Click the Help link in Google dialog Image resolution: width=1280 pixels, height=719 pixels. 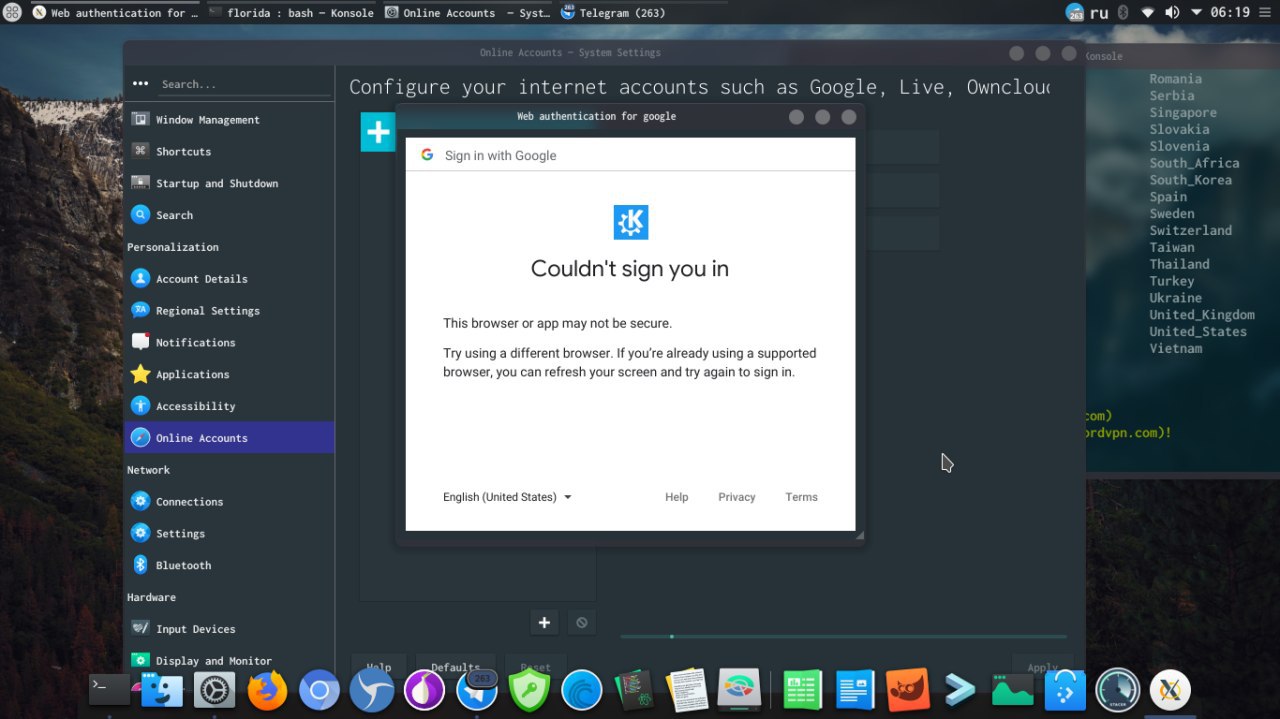[677, 497]
